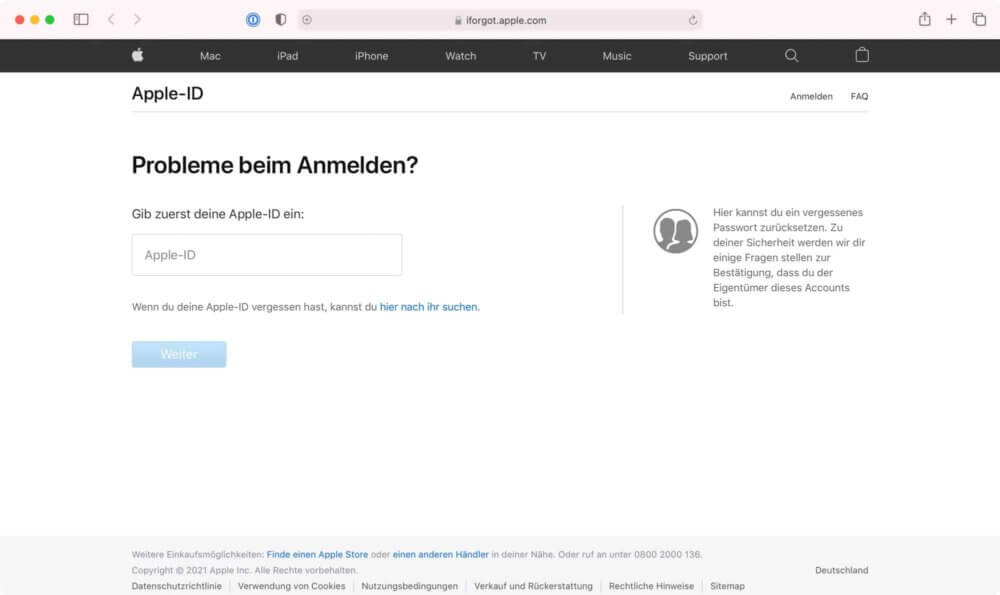Click the Apple logo in navigation bar
This screenshot has height=595, width=1000.
tap(138, 55)
